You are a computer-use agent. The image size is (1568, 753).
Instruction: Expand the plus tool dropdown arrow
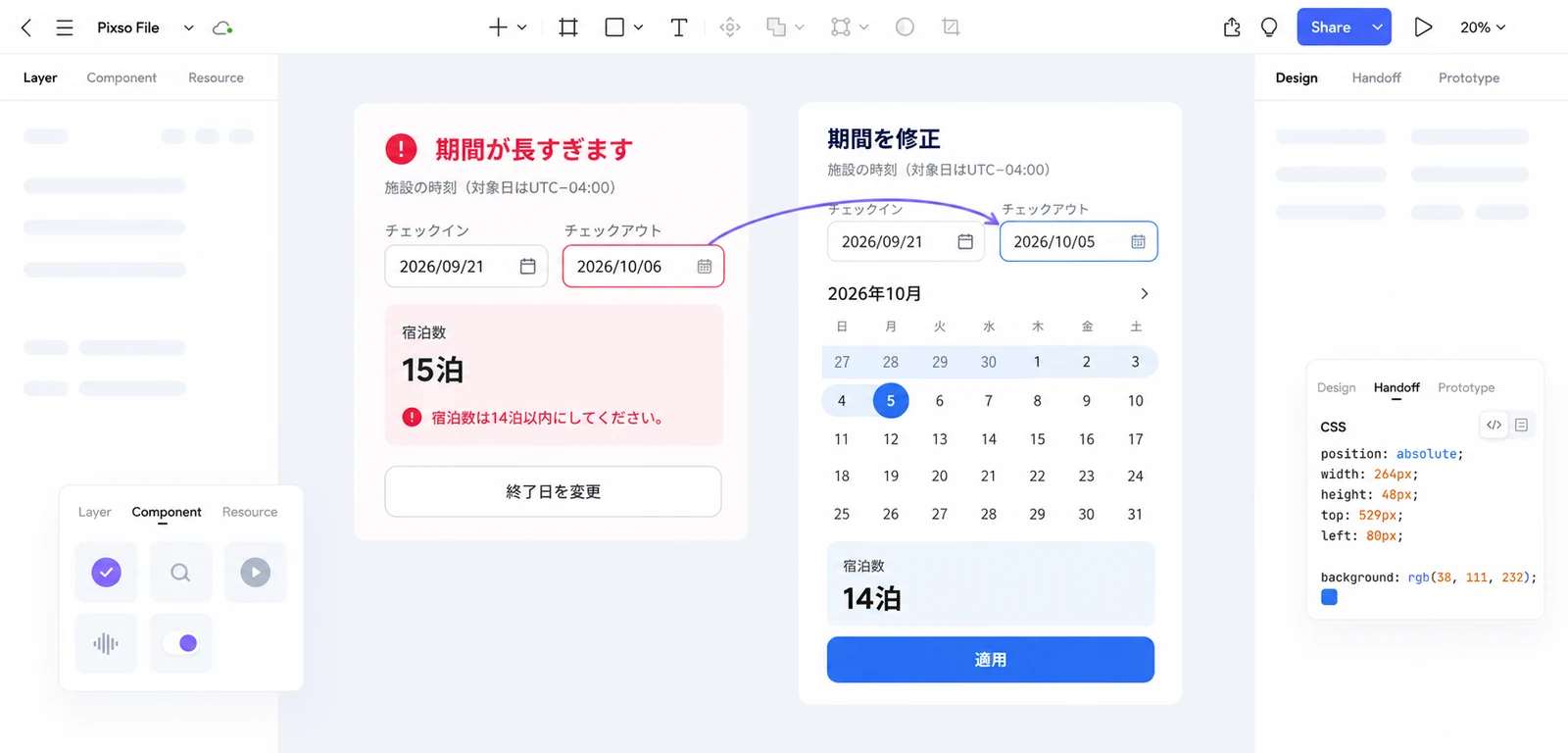[x=522, y=27]
